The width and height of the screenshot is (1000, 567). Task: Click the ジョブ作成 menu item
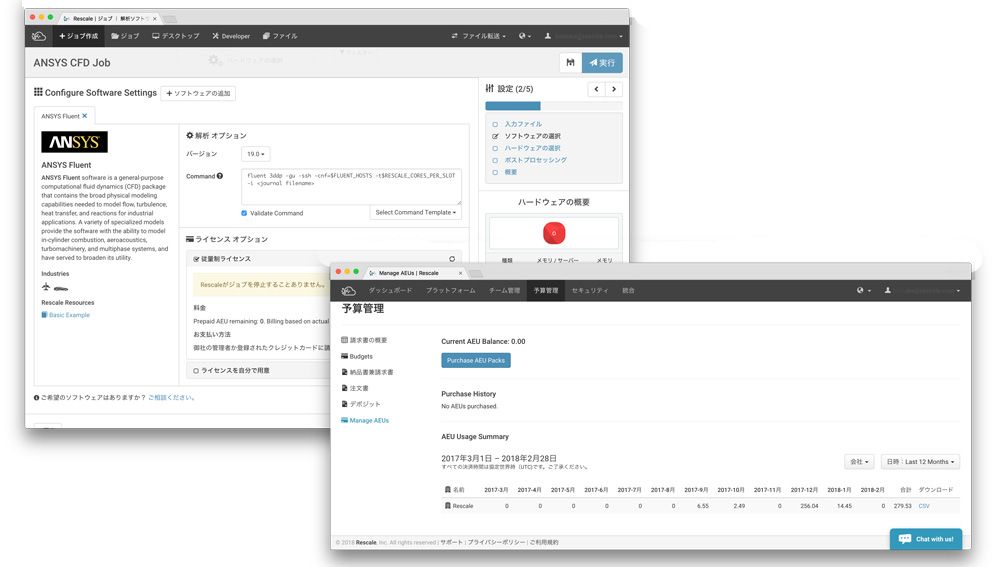tap(78, 36)
